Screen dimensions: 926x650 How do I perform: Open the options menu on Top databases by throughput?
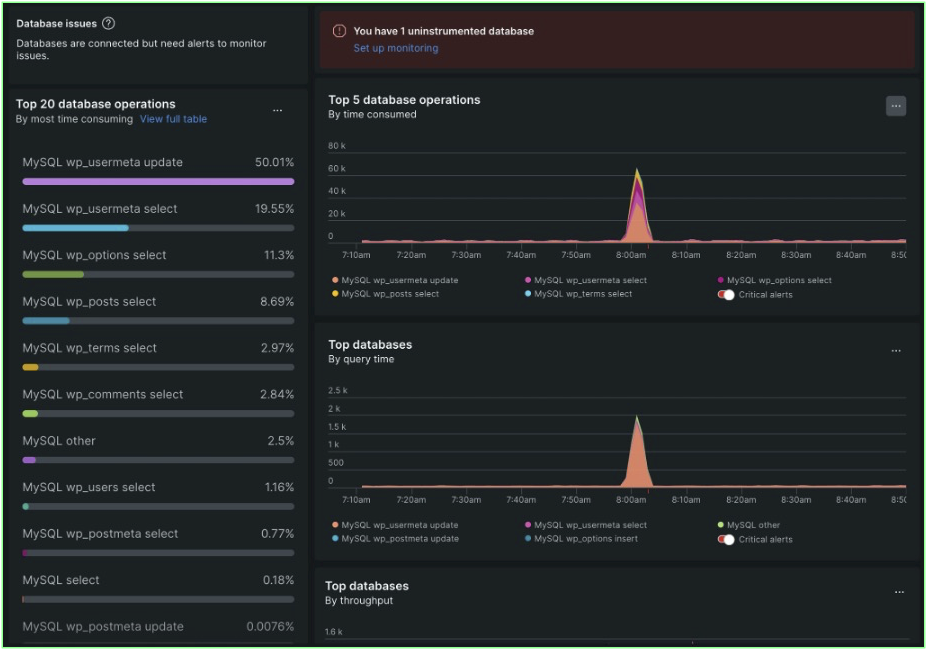coord(897,591)
